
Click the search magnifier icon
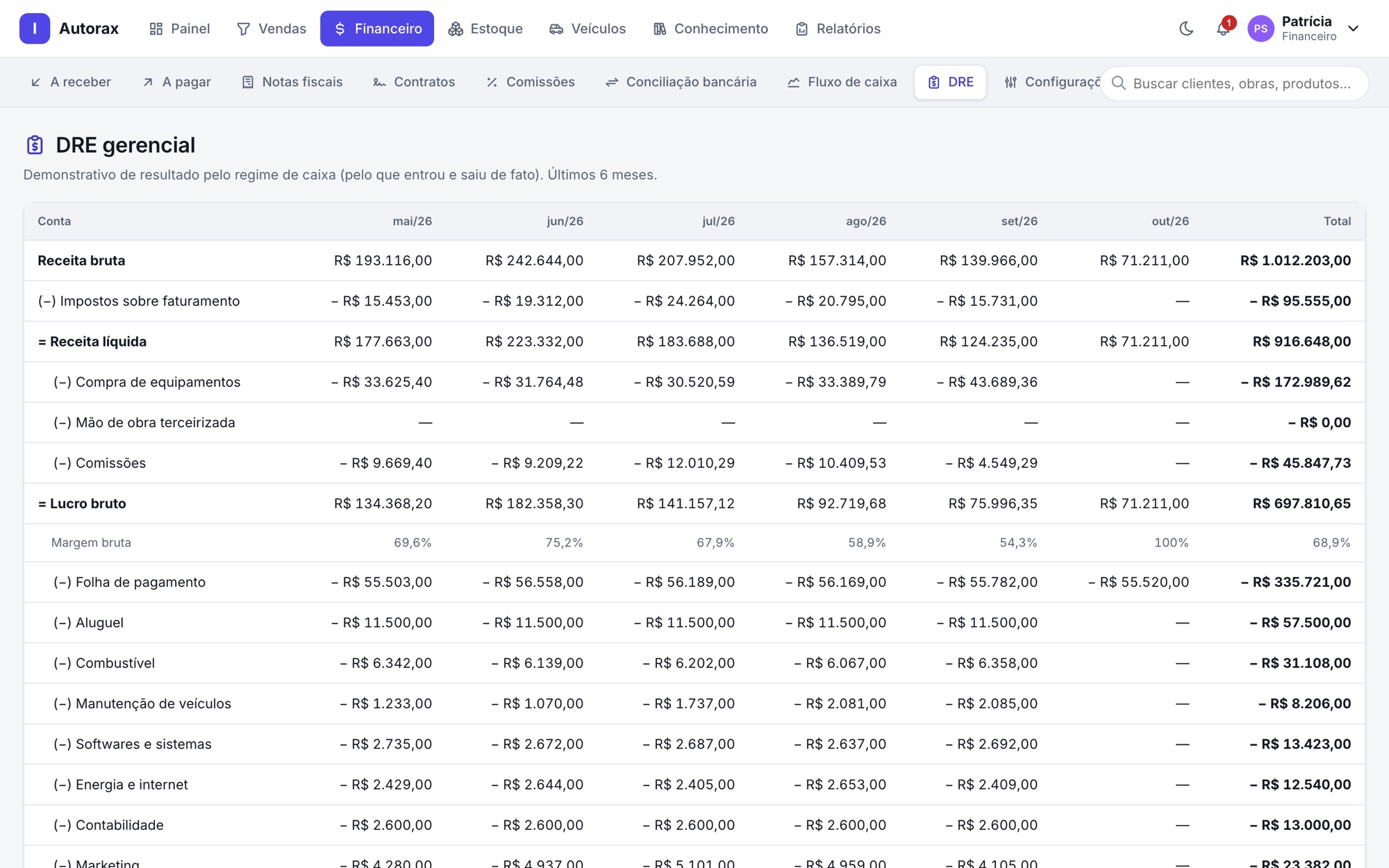[1118, 83]
